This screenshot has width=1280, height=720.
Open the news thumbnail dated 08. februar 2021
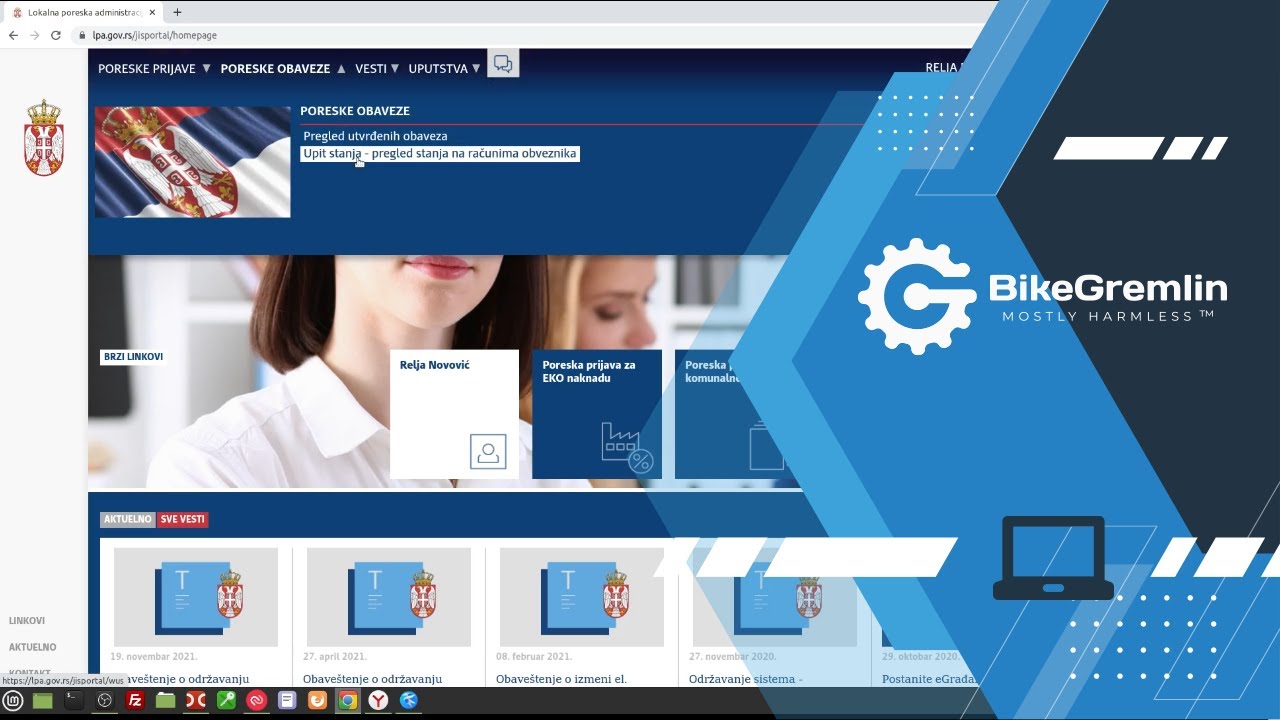pos(582,597)
